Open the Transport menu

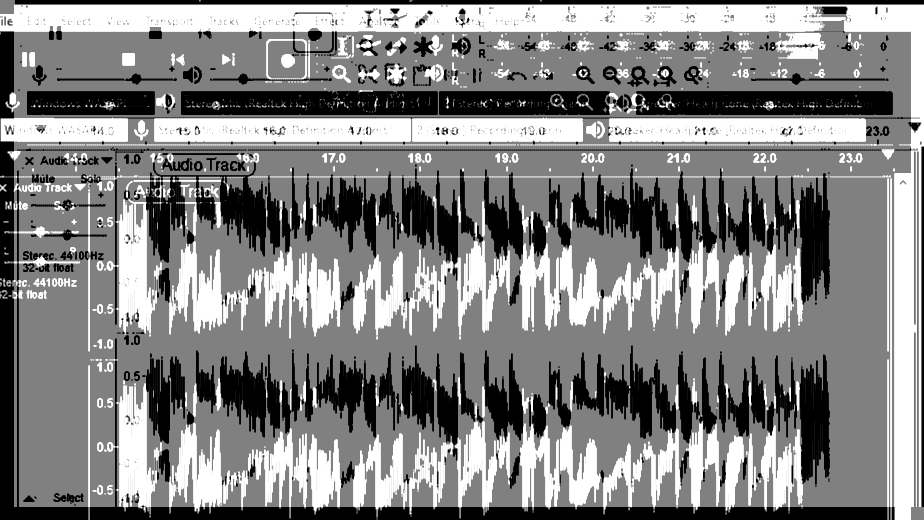point(169,20)
